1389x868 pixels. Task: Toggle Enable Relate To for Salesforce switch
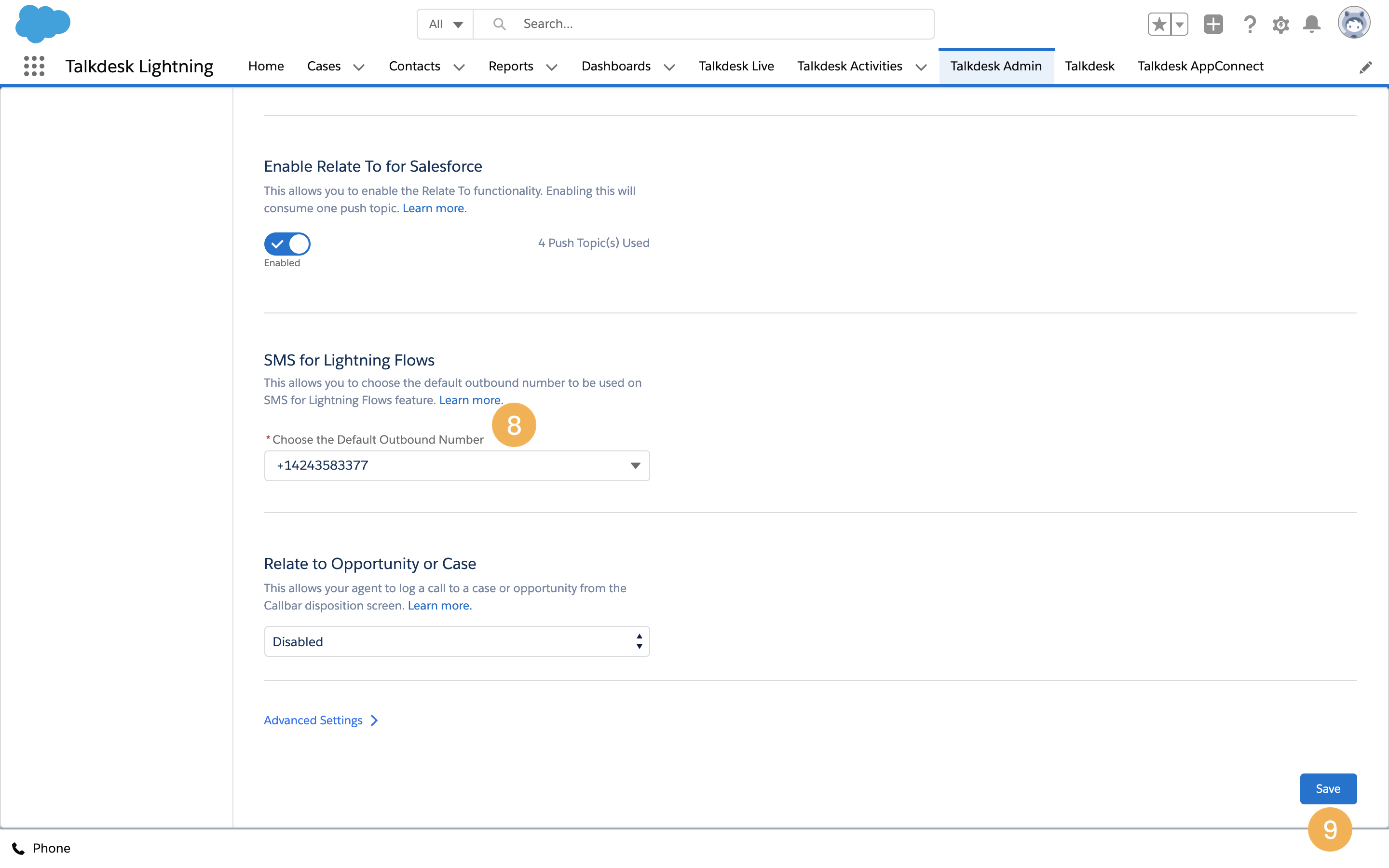(287, 244)
